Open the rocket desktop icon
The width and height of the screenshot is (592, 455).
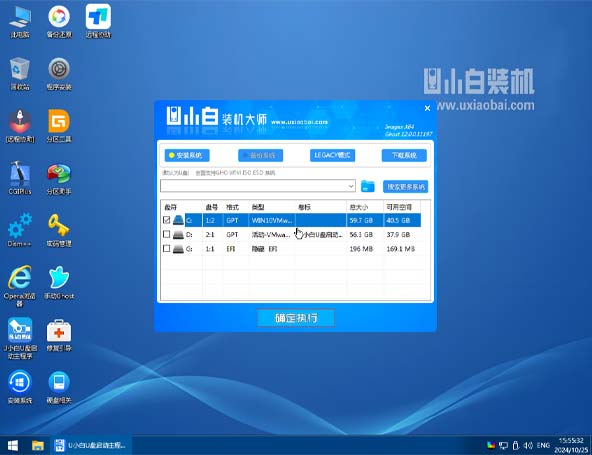point(20,126)
